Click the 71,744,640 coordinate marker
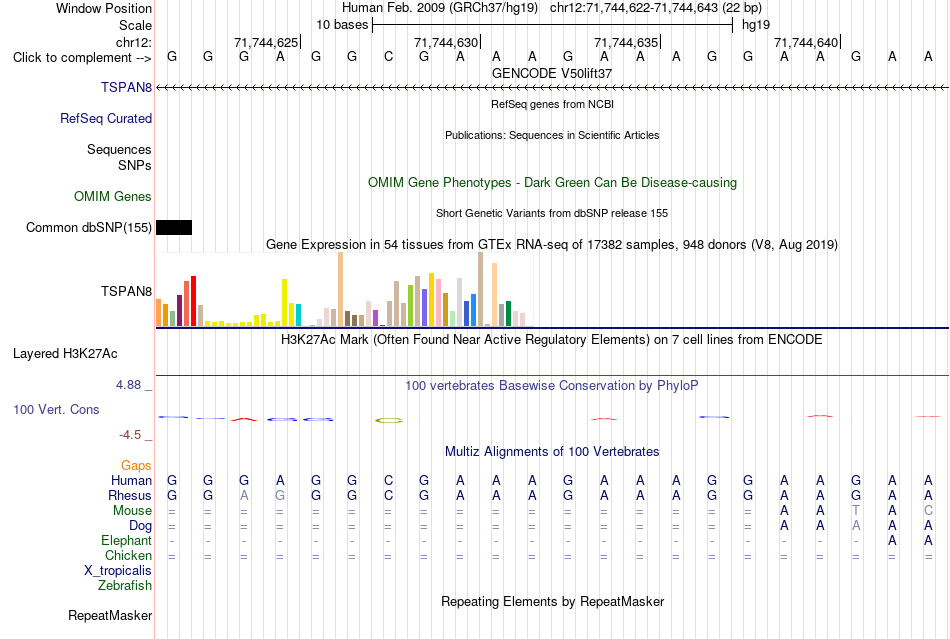The height and width of the screenshot is (639, 950). tap(806, 42)
